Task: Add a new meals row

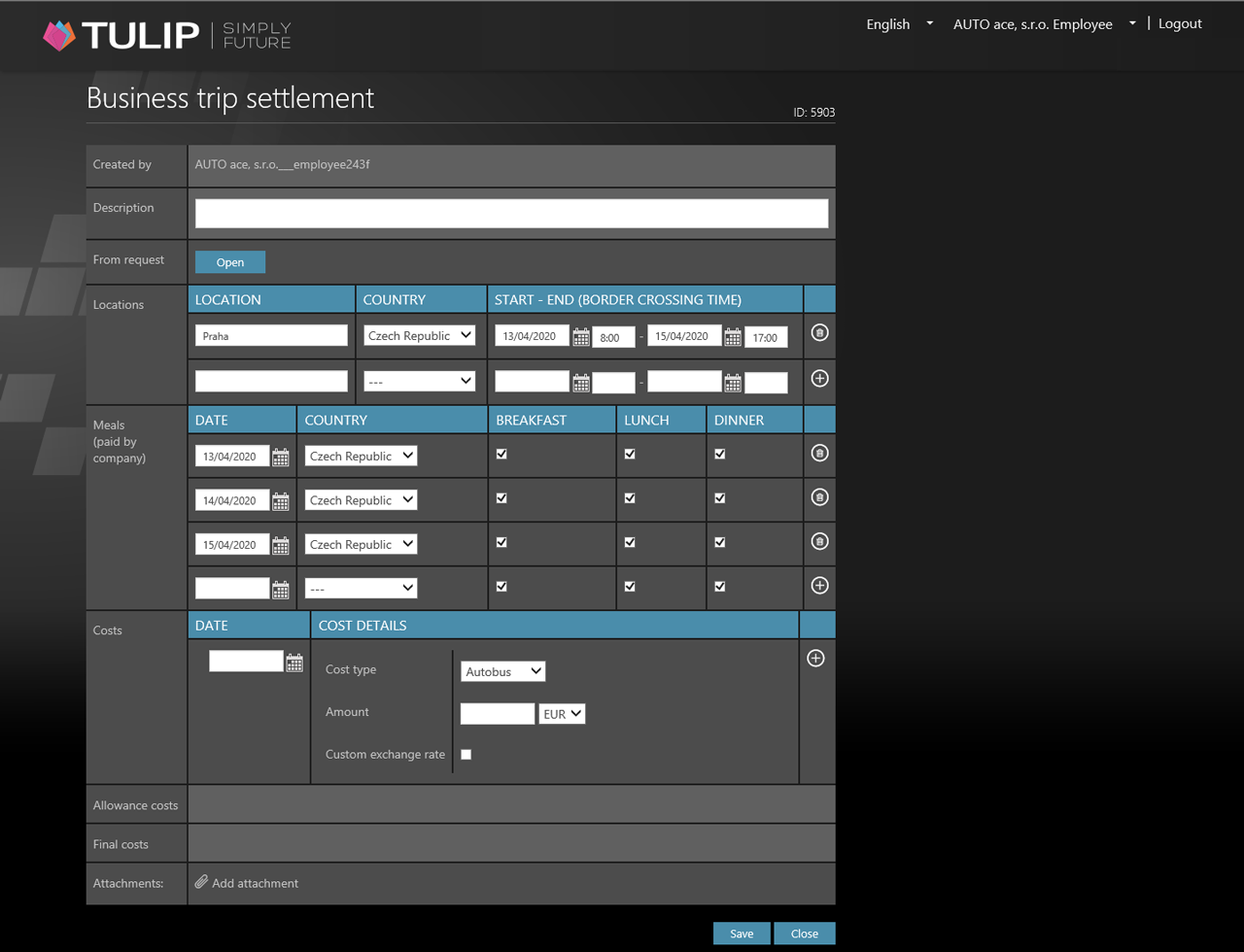Action: coord(819,585)
